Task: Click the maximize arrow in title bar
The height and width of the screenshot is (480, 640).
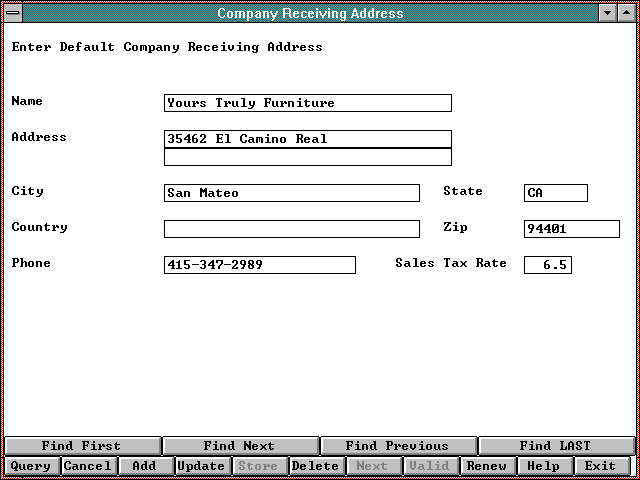Action: point(627,13)
